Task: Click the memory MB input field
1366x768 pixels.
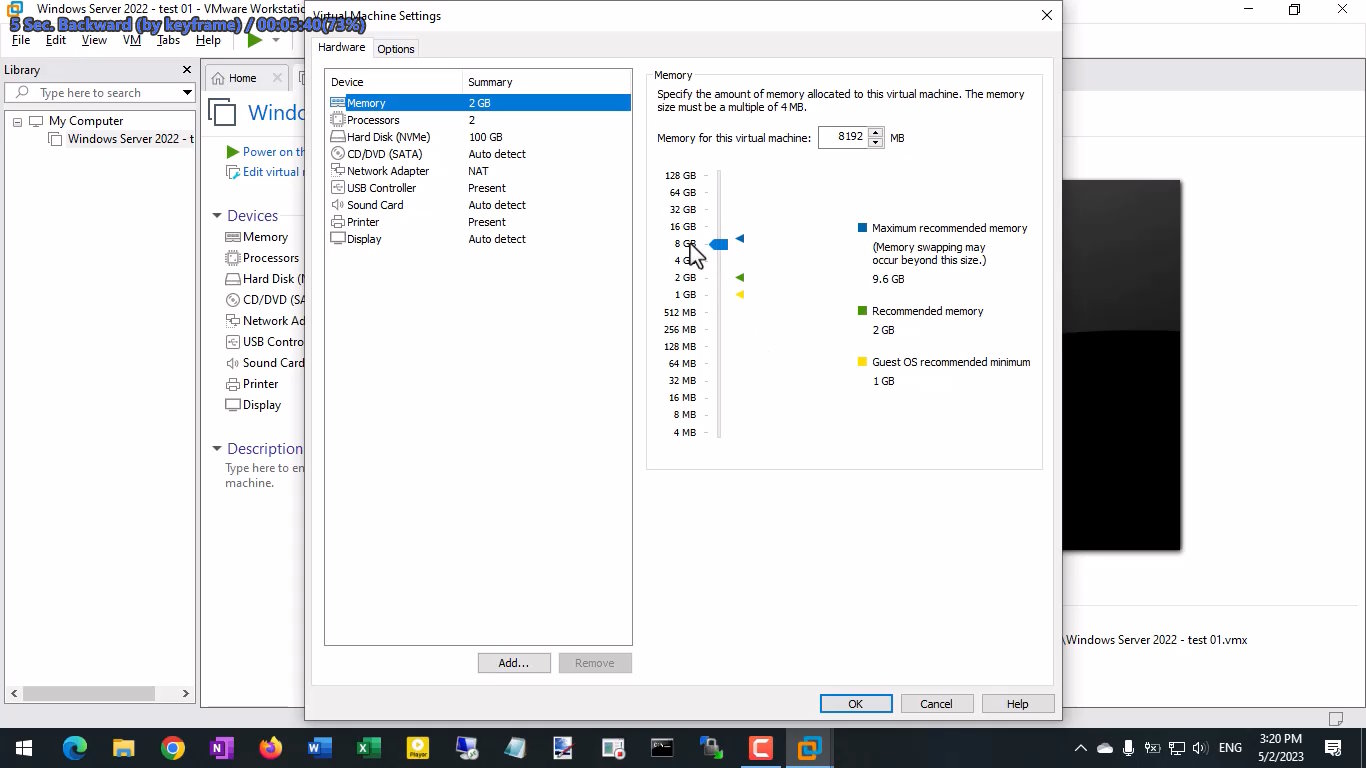Action: tap(843, 137)
